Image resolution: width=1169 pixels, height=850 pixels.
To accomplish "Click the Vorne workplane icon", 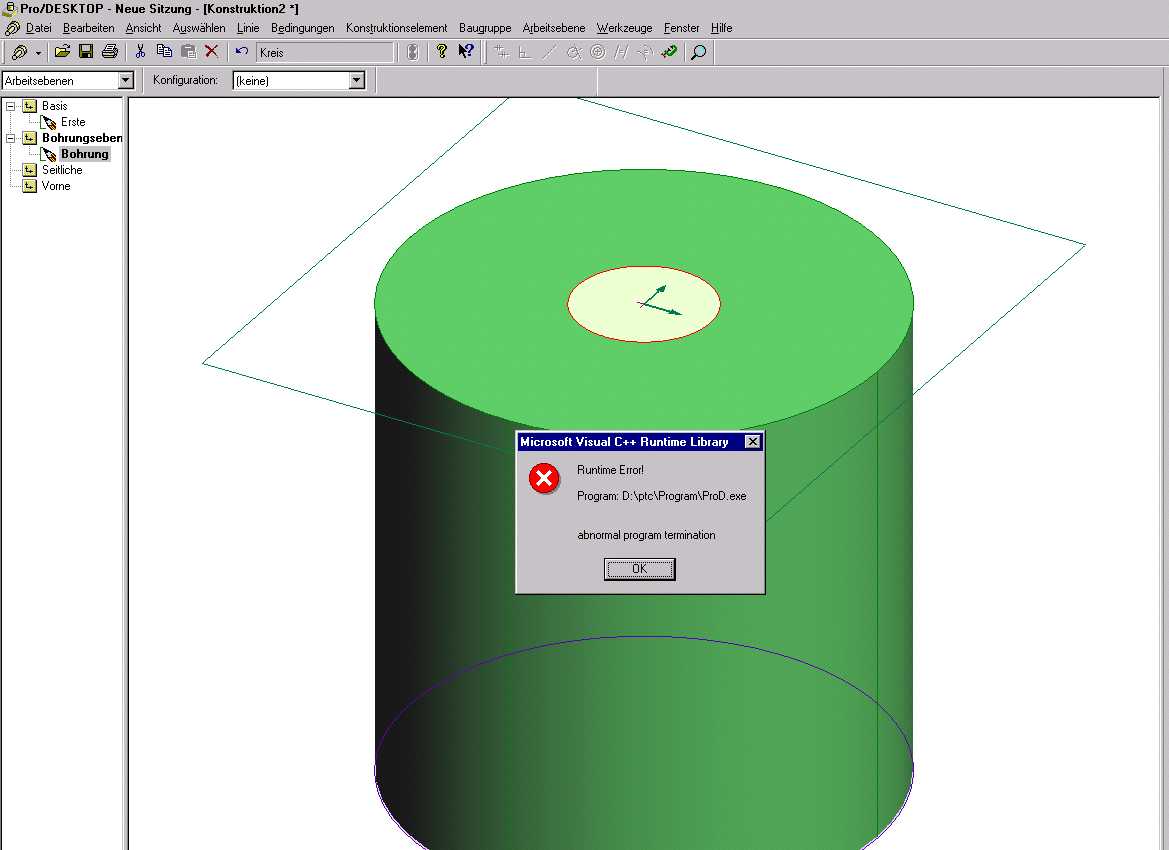I will coord(29,186).
